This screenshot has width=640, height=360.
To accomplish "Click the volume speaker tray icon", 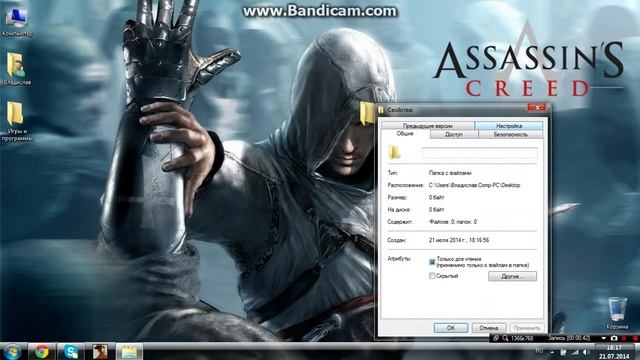I will 586,352.
